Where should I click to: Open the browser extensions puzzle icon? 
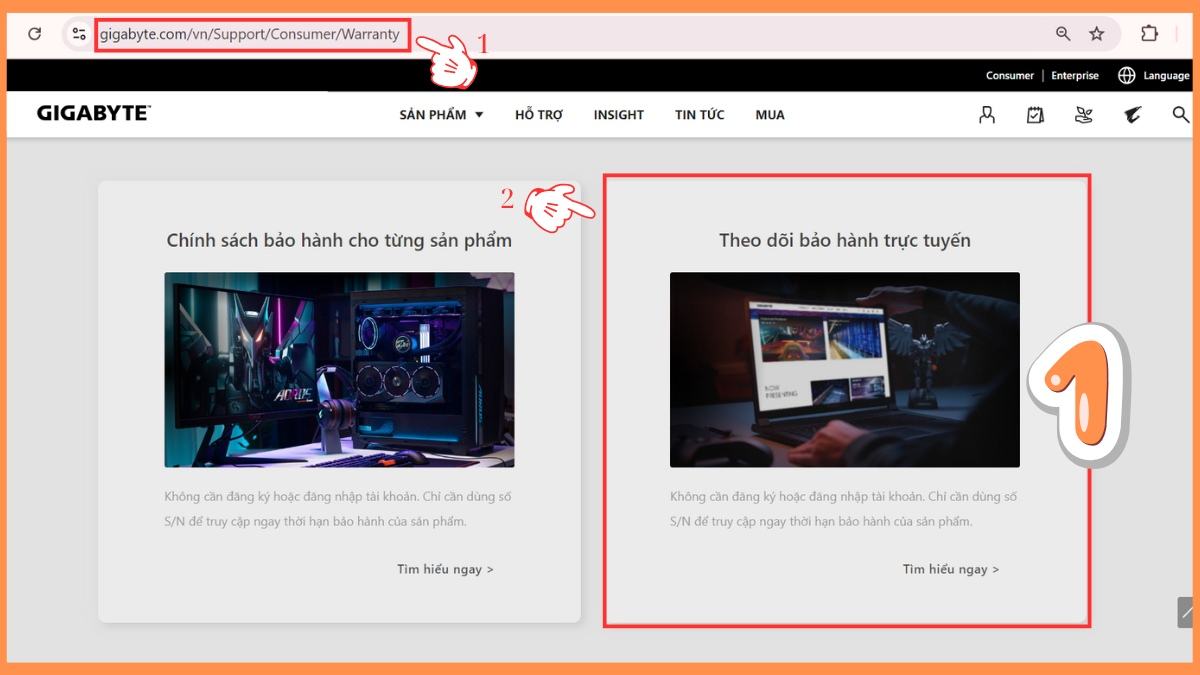point(1149,34)
